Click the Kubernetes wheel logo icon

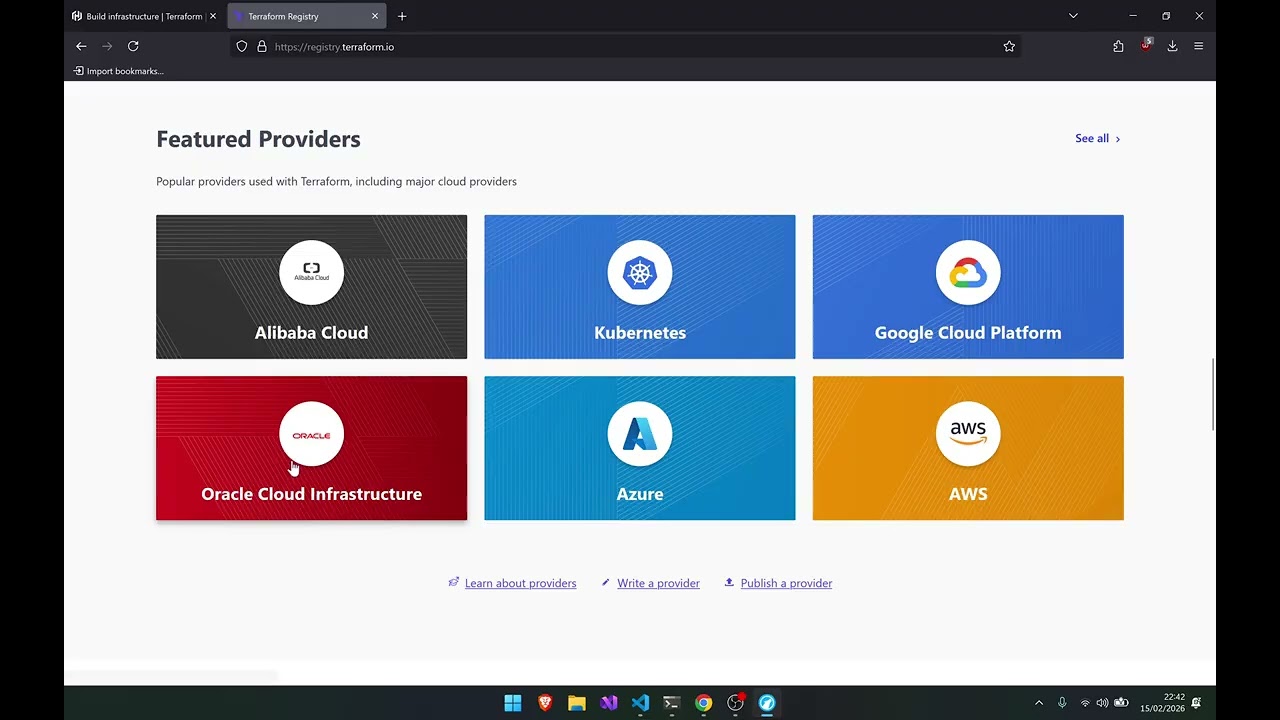tap(640, 272)
